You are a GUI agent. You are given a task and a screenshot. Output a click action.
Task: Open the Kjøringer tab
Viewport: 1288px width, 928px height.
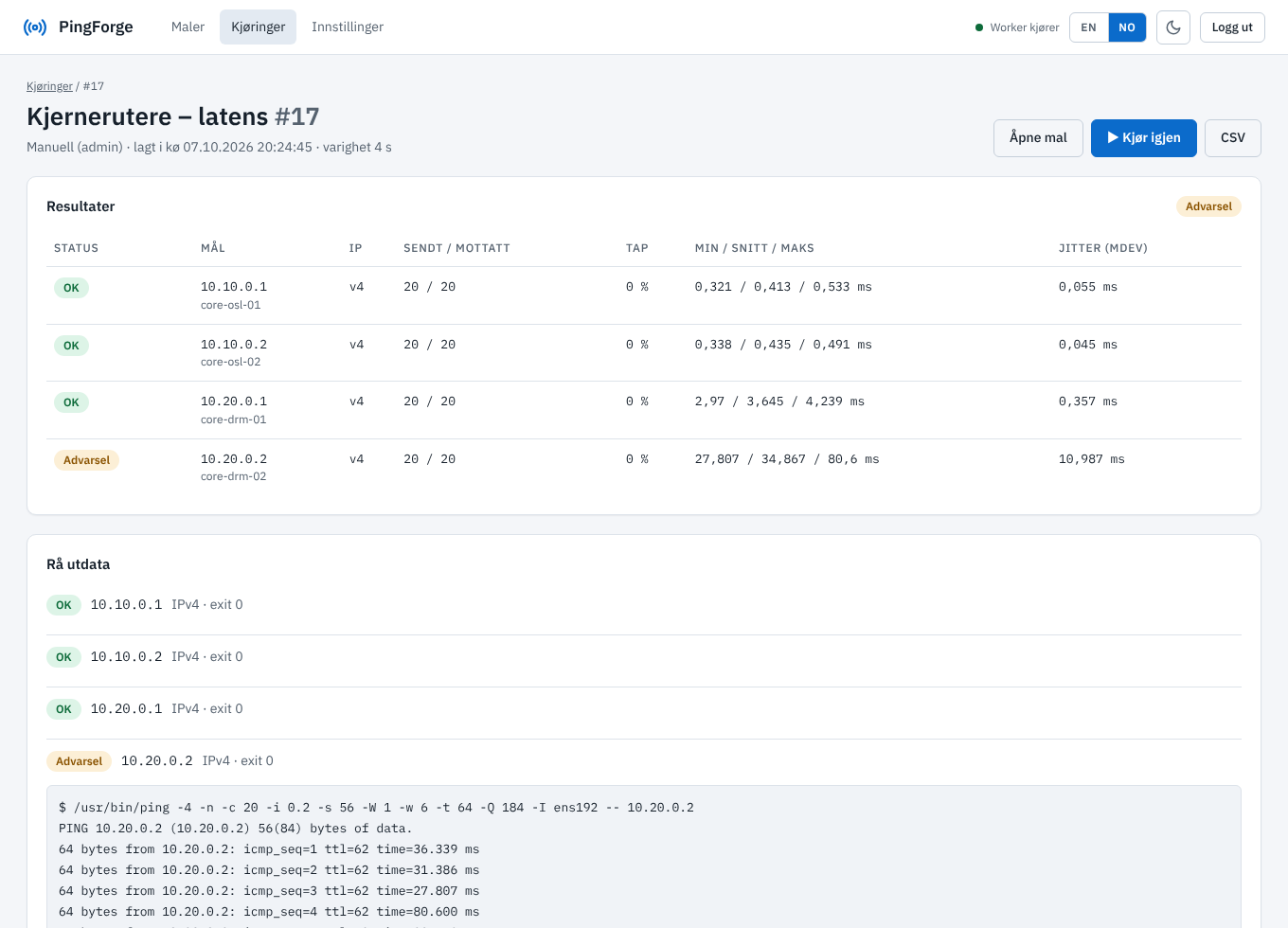pyautogui.click(x=258, y=27)
